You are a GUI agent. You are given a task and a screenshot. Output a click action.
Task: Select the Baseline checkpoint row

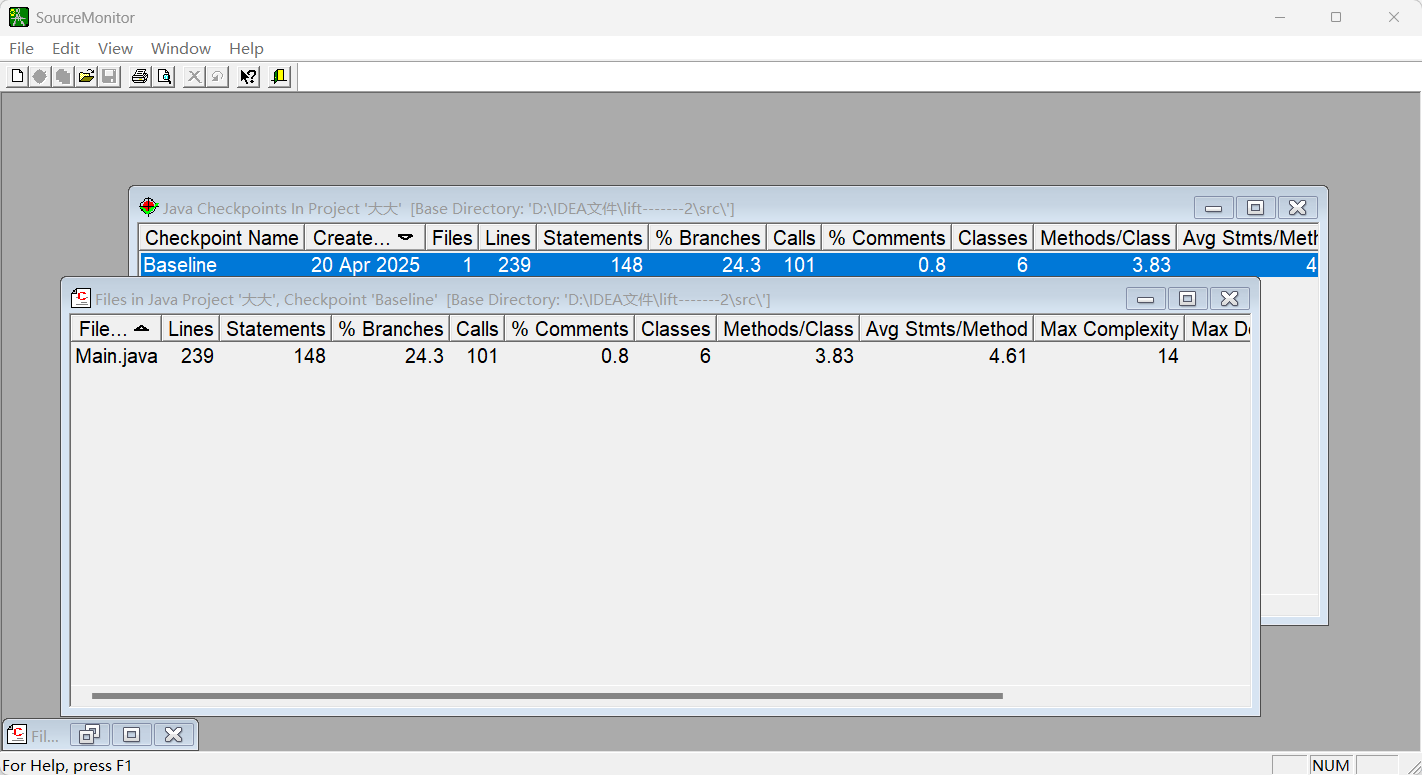728,265
